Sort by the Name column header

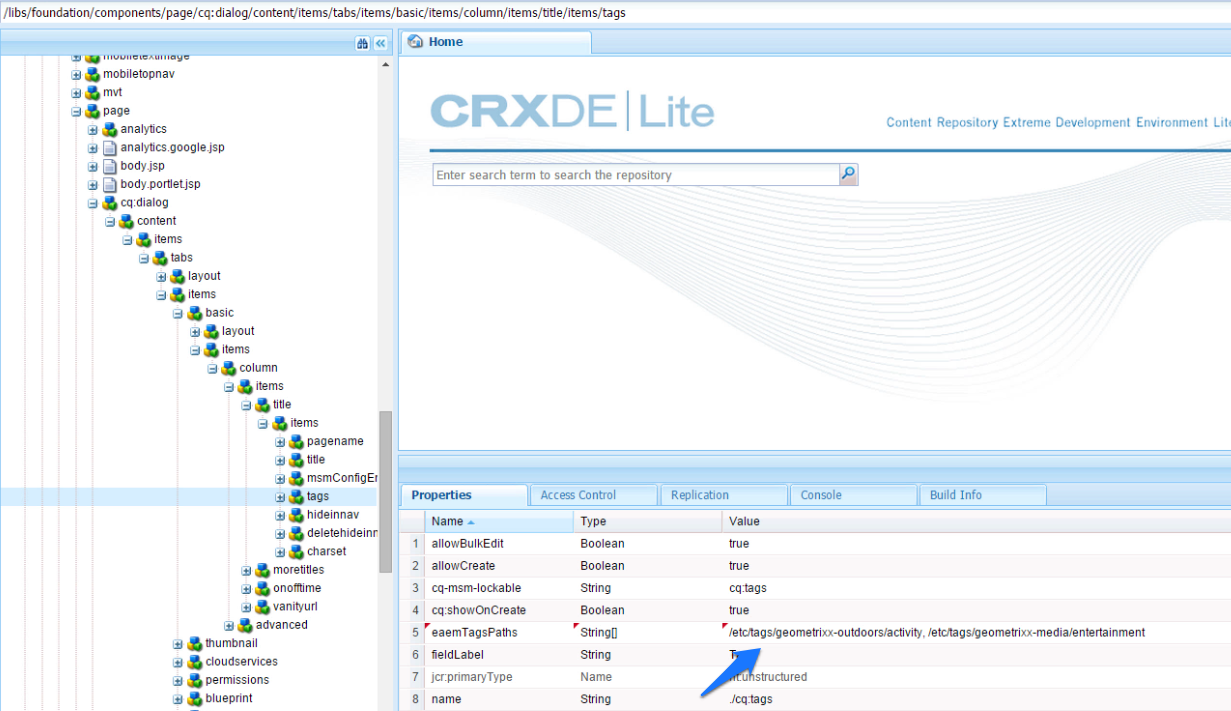[x=499, y=521]
